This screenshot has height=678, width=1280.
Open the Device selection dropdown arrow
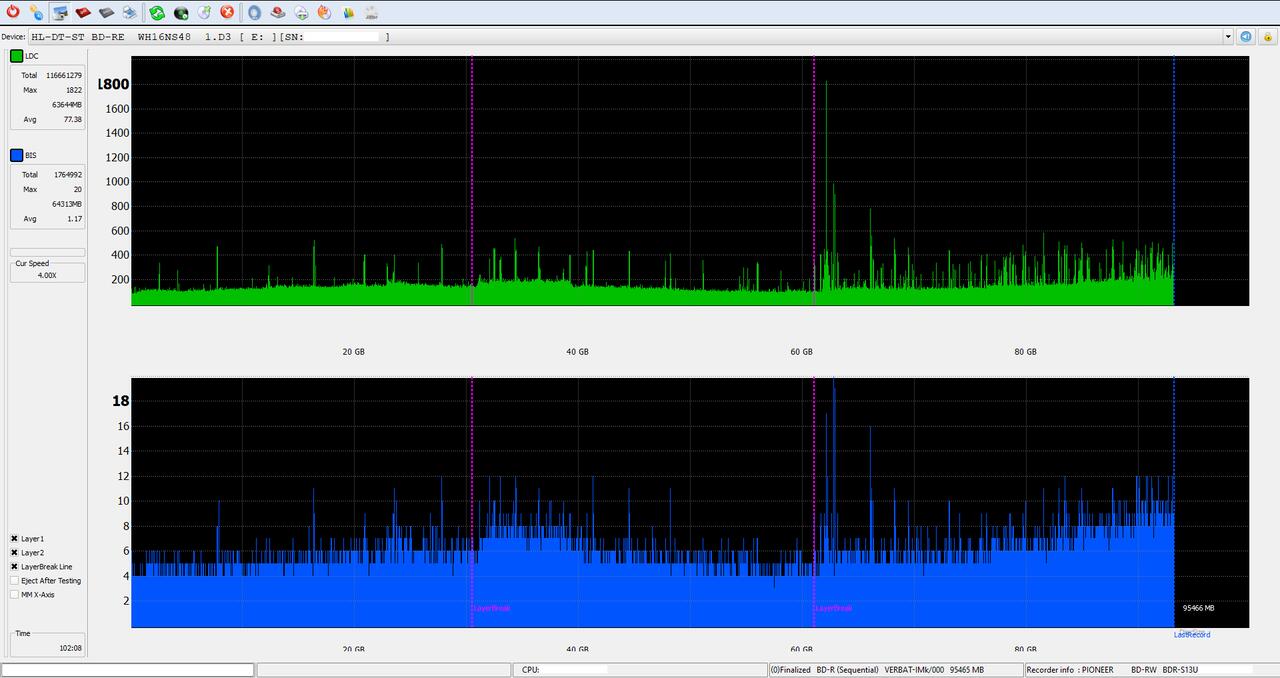tap(1228, 37)
